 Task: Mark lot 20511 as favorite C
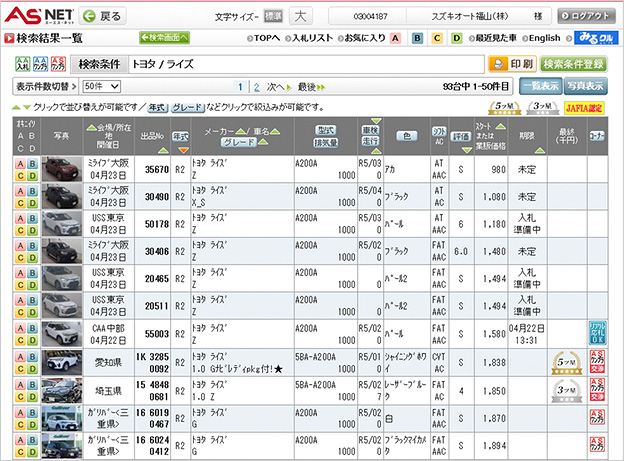point(20,312)
